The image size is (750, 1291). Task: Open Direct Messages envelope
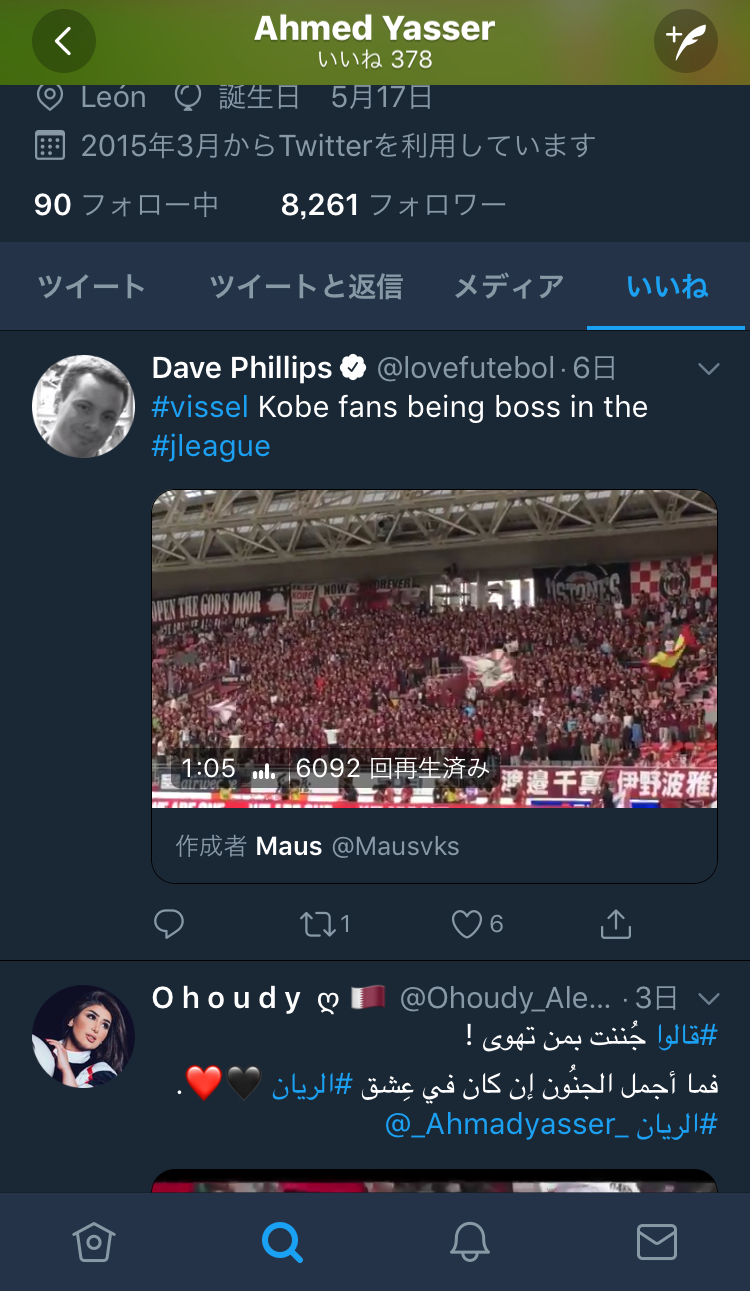click(657, 1242)
